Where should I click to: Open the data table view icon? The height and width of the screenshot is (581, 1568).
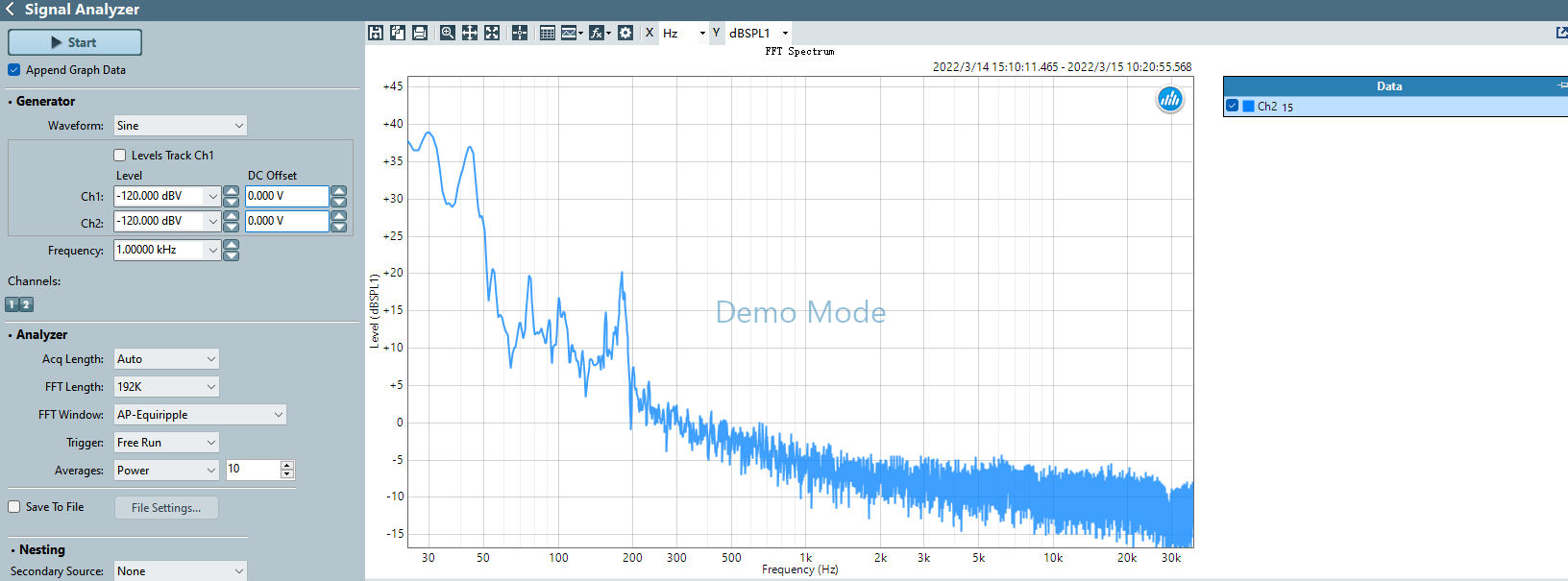[x=548, y=33]
